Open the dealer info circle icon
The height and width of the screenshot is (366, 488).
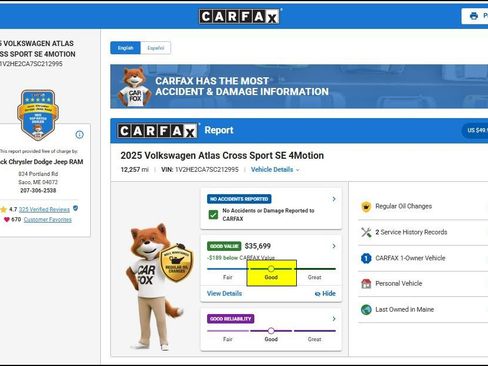coord(79,135)
